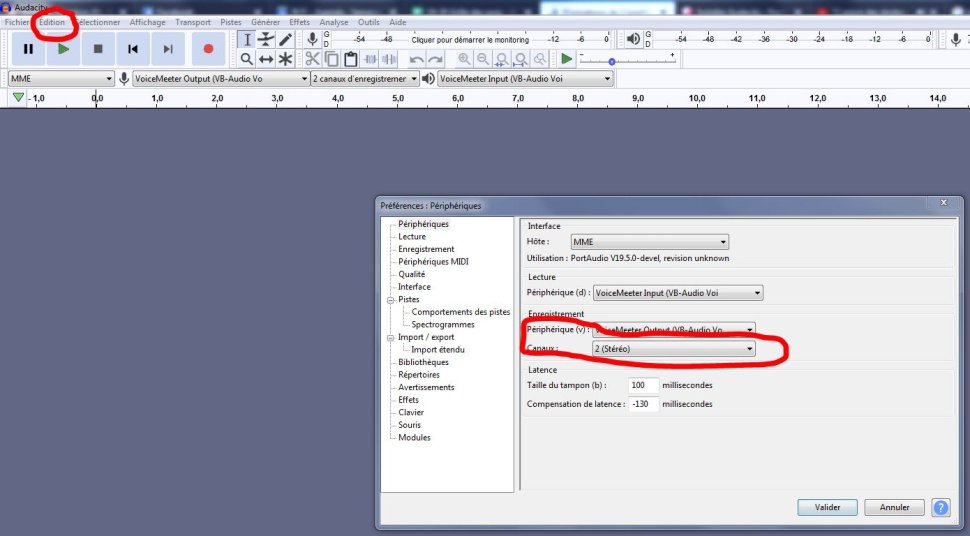The height and width of the screenshot is (536, 970).
Task: Open the Lecture Périphérique dropdown
Action: [x=678, y=293]
